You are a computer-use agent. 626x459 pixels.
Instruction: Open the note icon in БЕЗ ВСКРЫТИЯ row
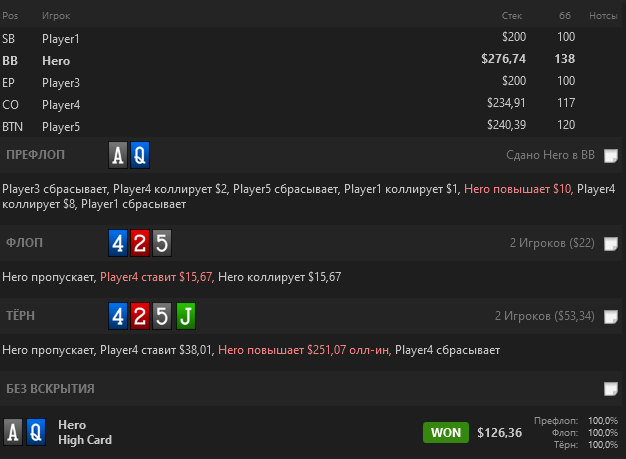click(x=611, y=389)
